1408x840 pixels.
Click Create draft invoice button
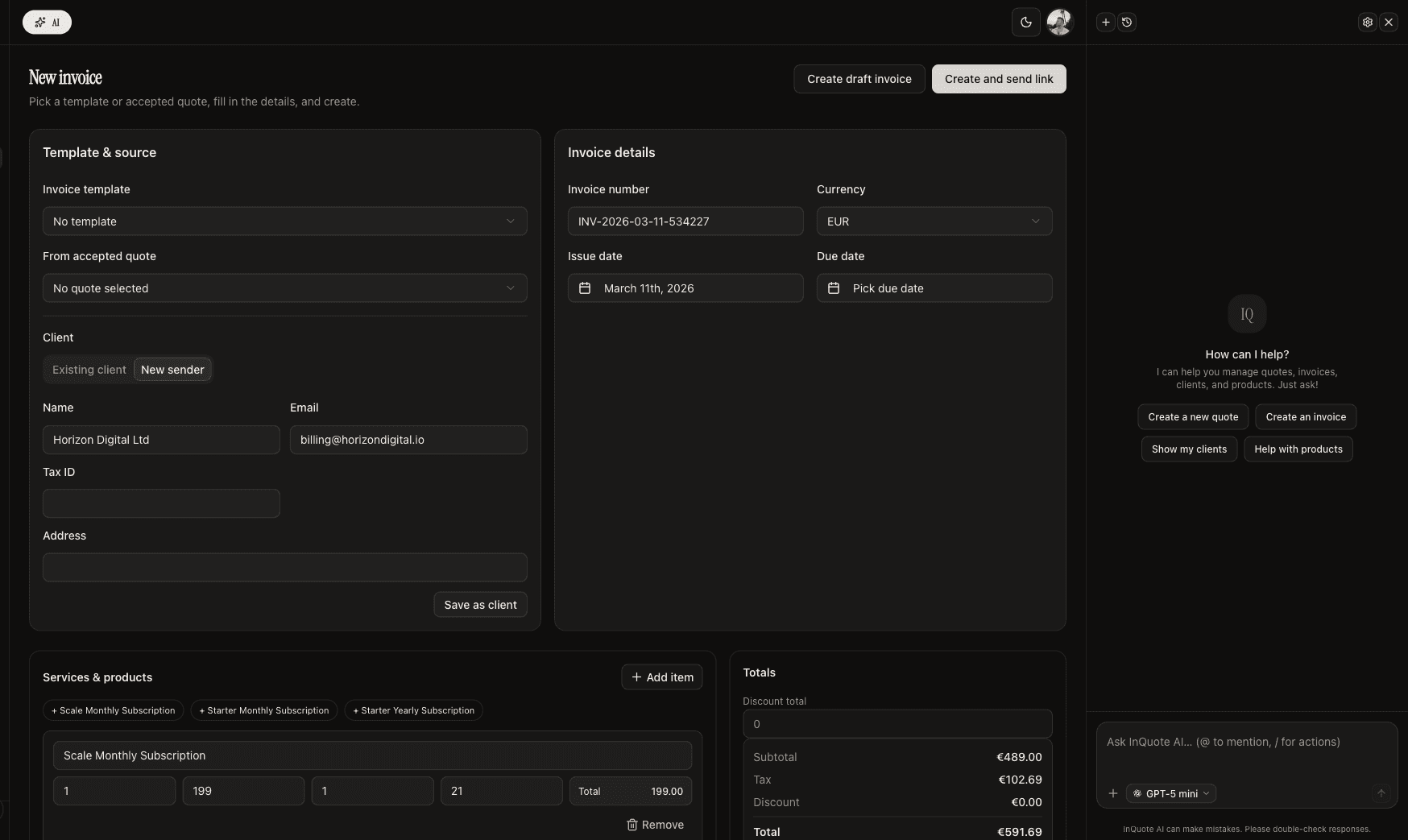[x=859, y=79]
